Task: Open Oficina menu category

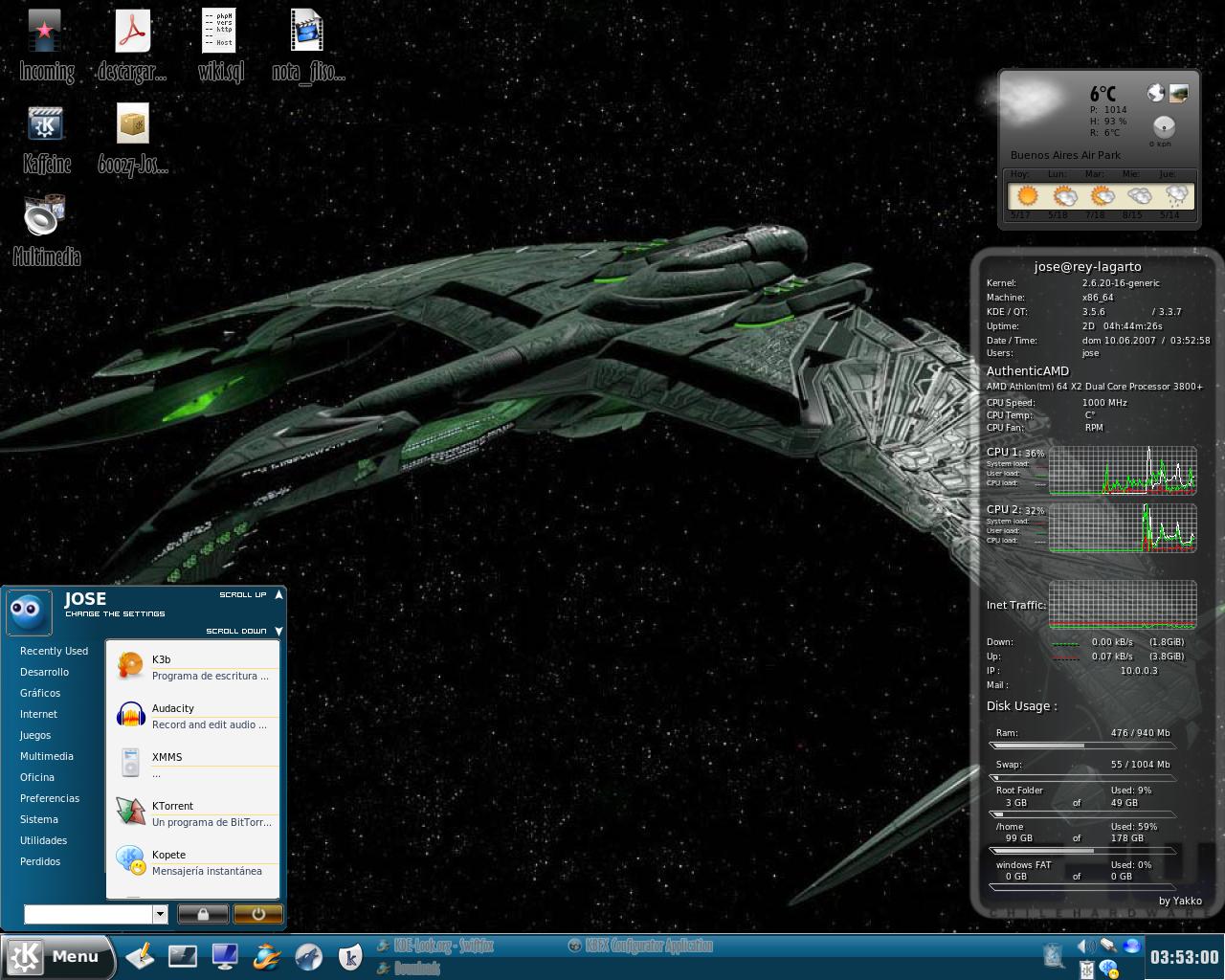Action: point(37,777)
